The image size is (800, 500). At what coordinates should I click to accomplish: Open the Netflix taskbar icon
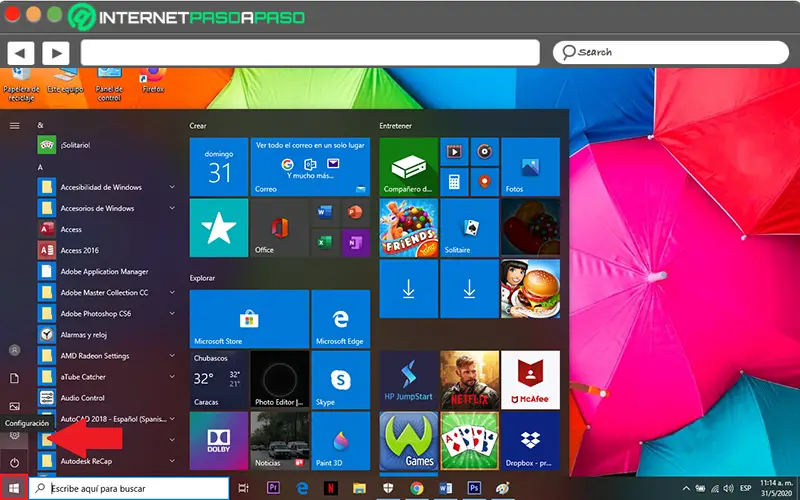click(331, 488)
